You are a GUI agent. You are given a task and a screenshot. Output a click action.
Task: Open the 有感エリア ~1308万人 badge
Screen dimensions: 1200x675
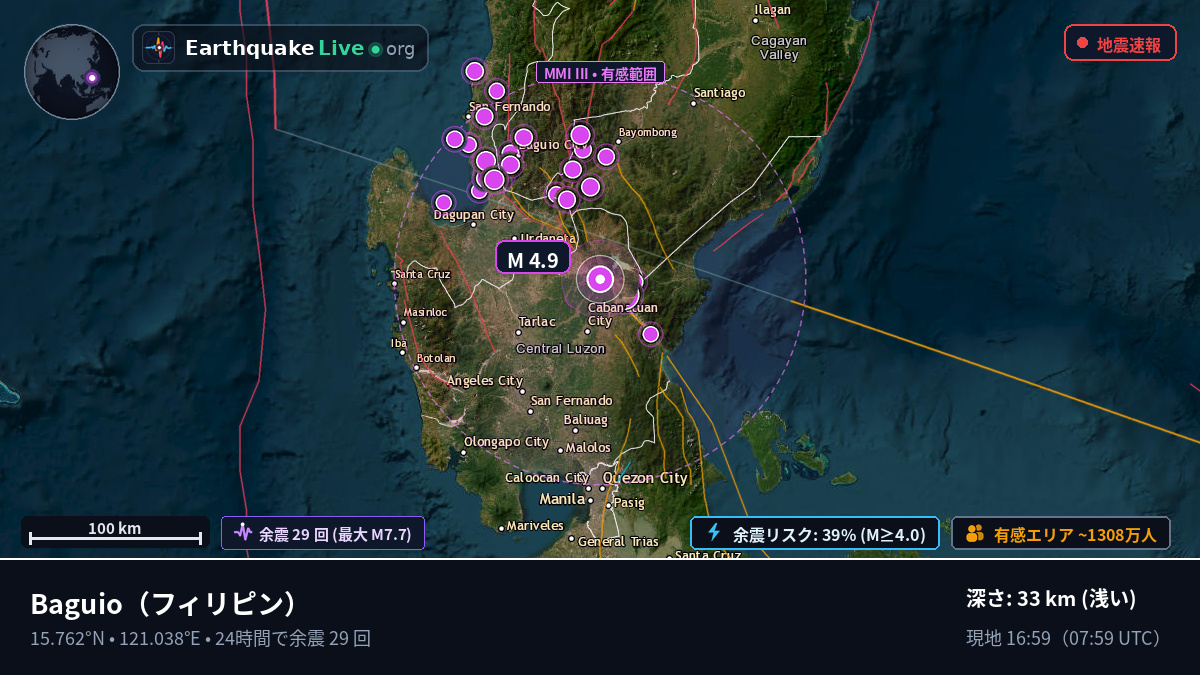(1061, 534)
